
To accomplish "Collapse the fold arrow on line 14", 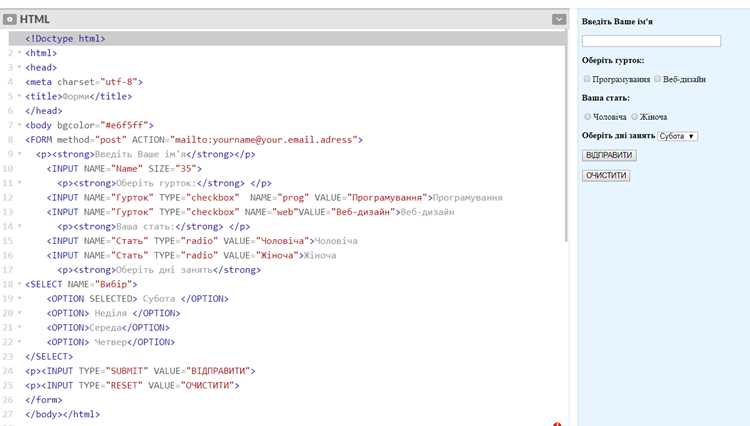I will click(x=20, y=226).
